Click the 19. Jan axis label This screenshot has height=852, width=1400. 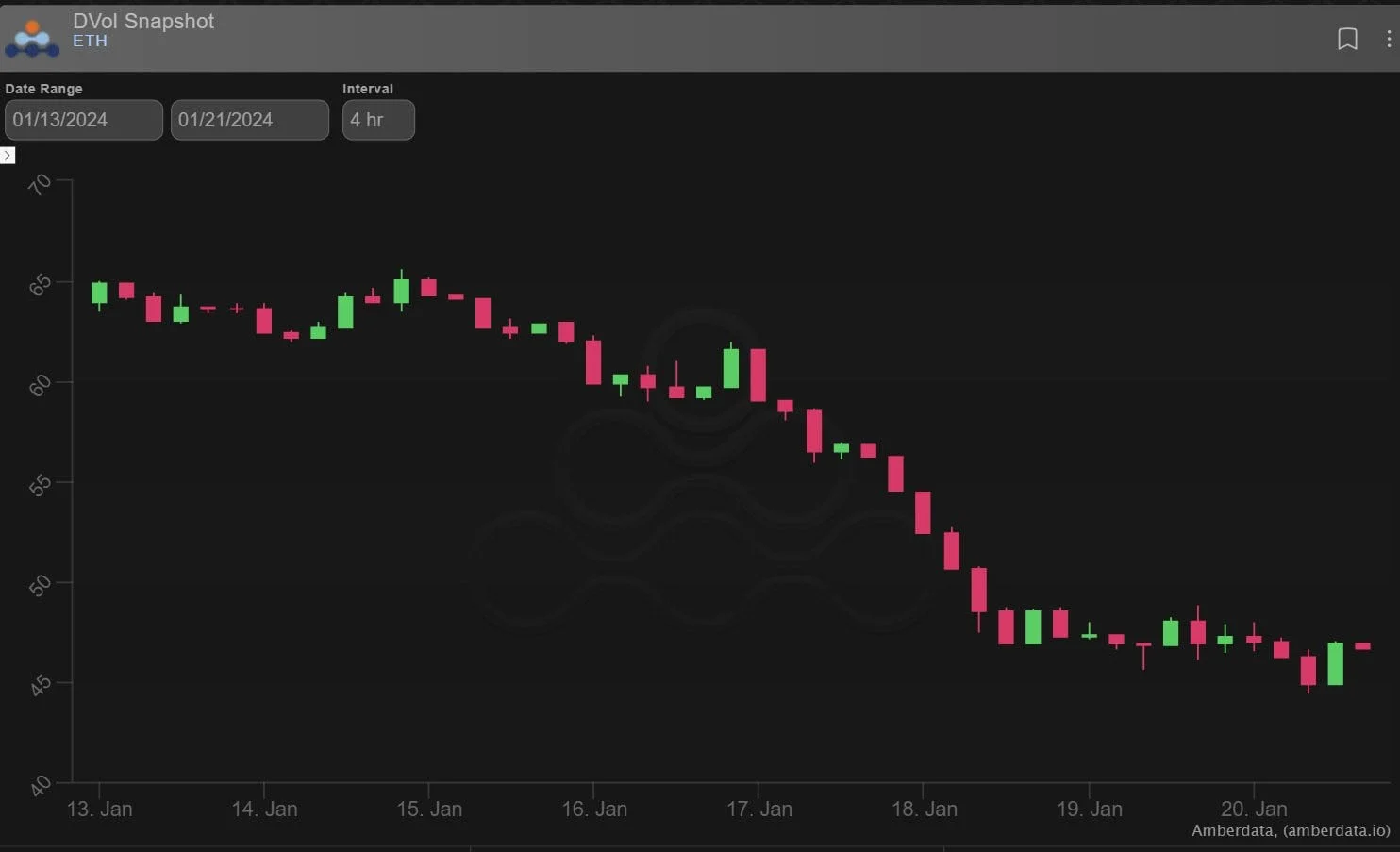[x=1090, y=809]
